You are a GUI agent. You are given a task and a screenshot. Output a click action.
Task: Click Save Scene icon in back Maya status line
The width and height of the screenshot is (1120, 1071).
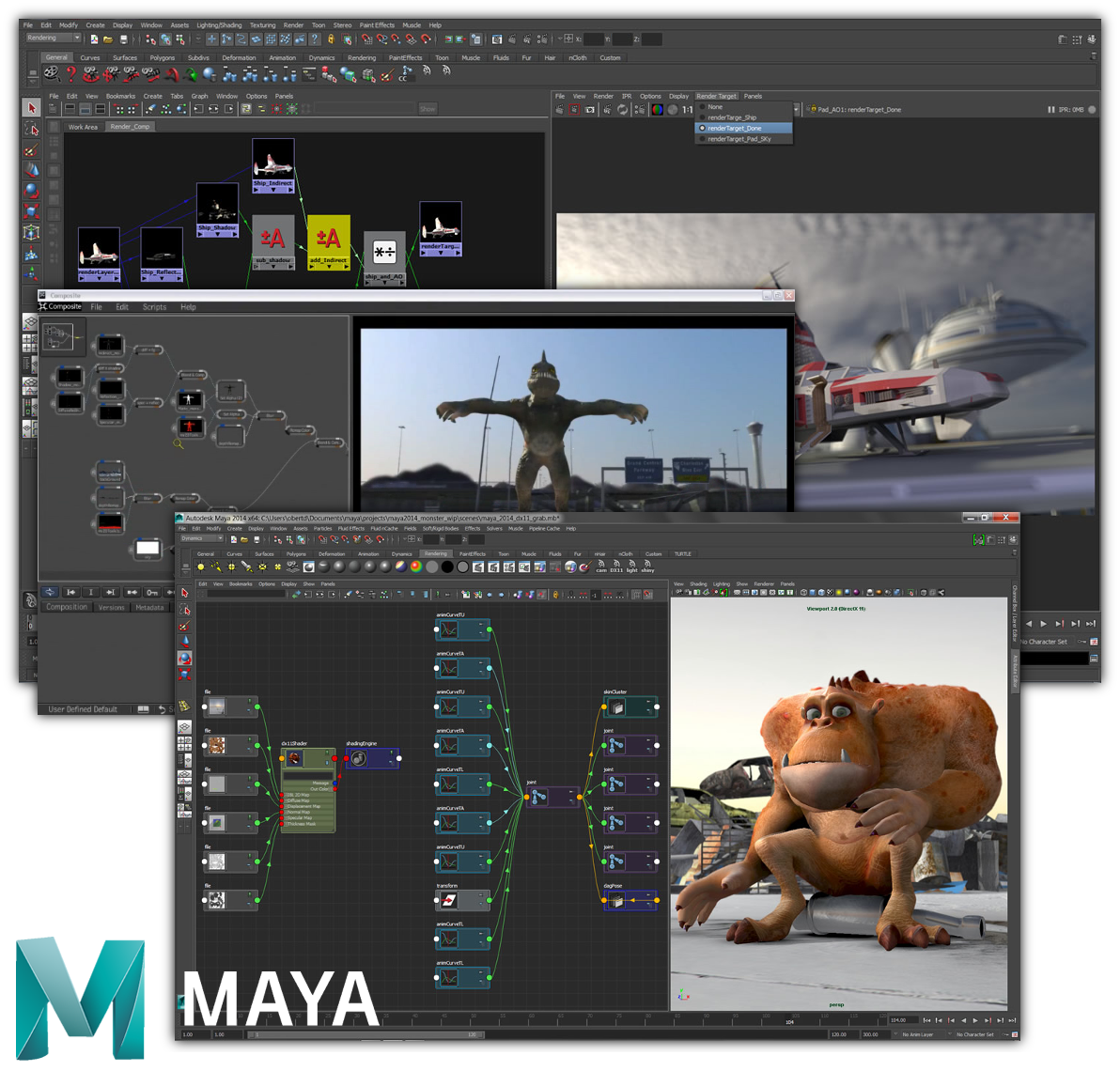click(x=124, y=40)
